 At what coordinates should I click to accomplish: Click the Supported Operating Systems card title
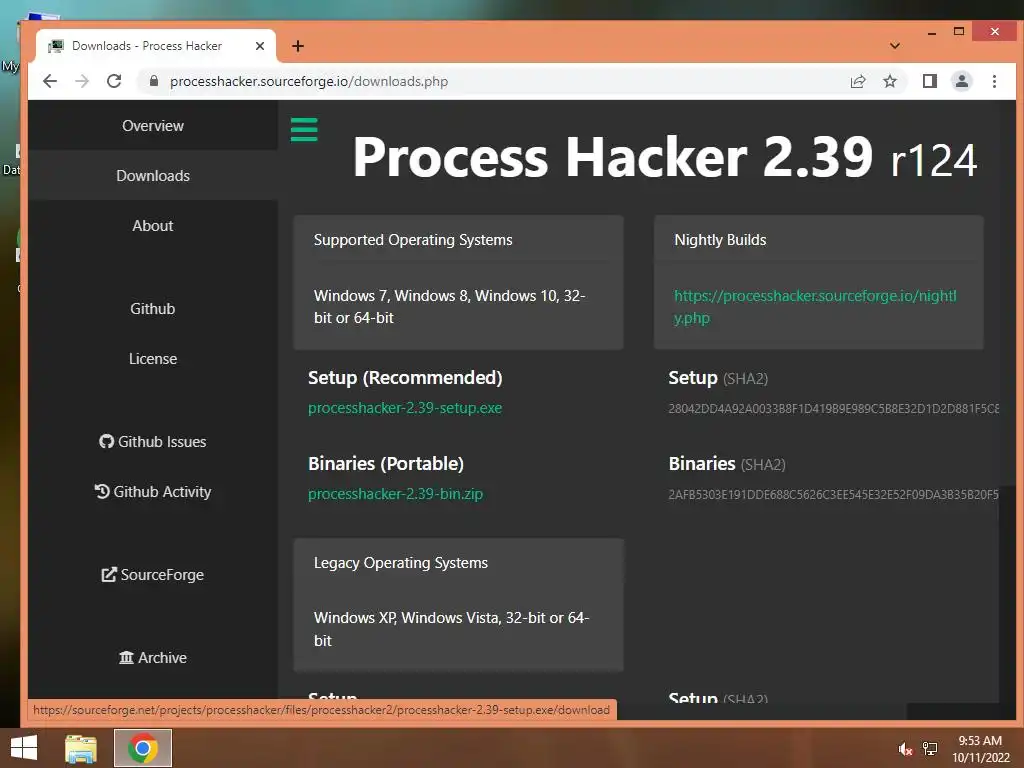point(413,240)
